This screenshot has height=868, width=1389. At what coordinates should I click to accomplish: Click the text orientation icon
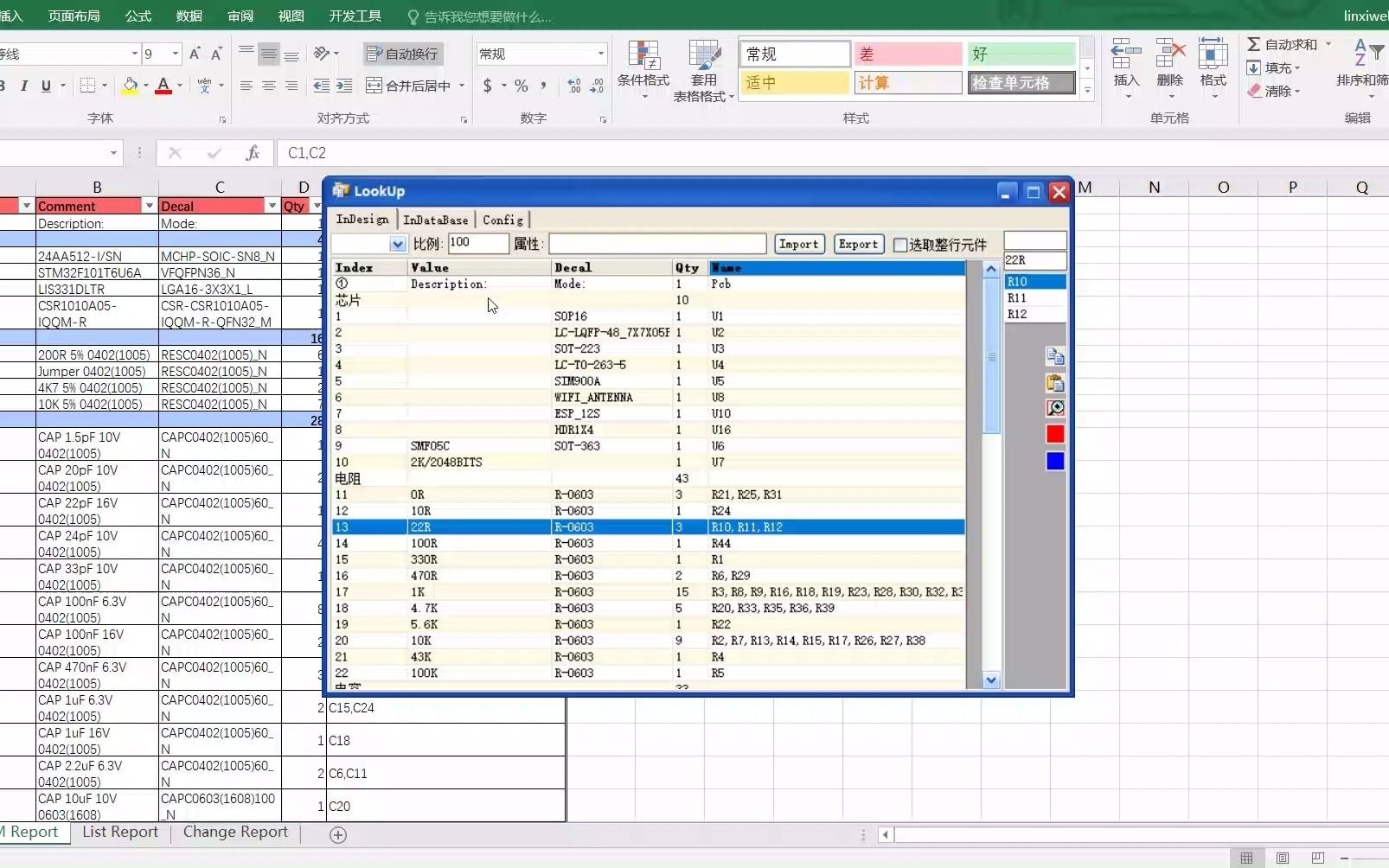[x=322, y=54]
